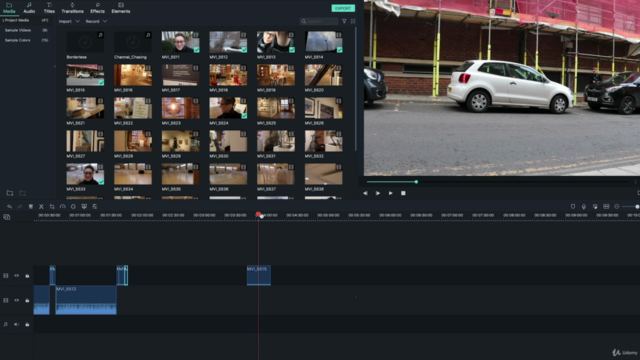
Task: Click the lower video track film icon
Action: [6, 300]
